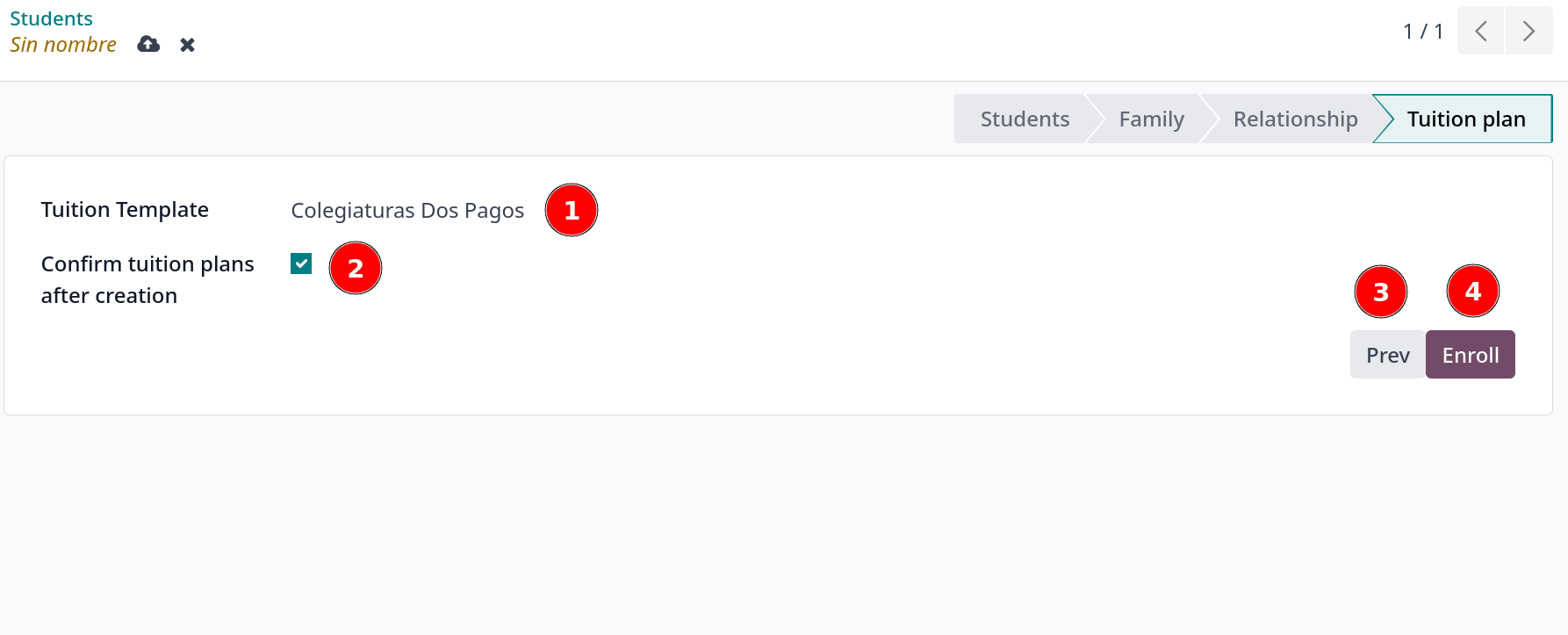Go to next record arrow
Image resolution: width=1568 pixels, height=635 pixels.
[x=1528, y=32]
